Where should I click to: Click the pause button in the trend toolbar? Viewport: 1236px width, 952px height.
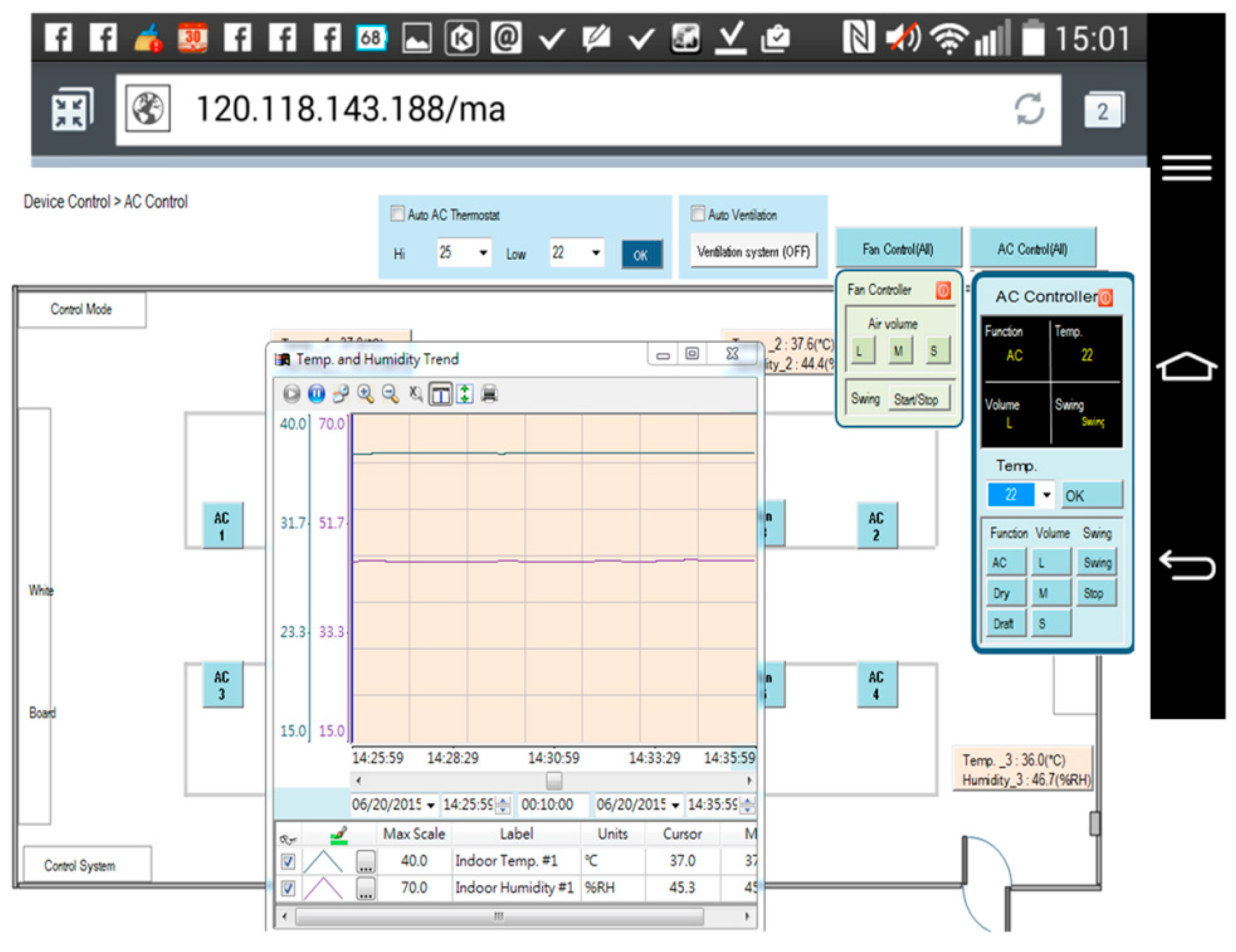coord(316,394)
